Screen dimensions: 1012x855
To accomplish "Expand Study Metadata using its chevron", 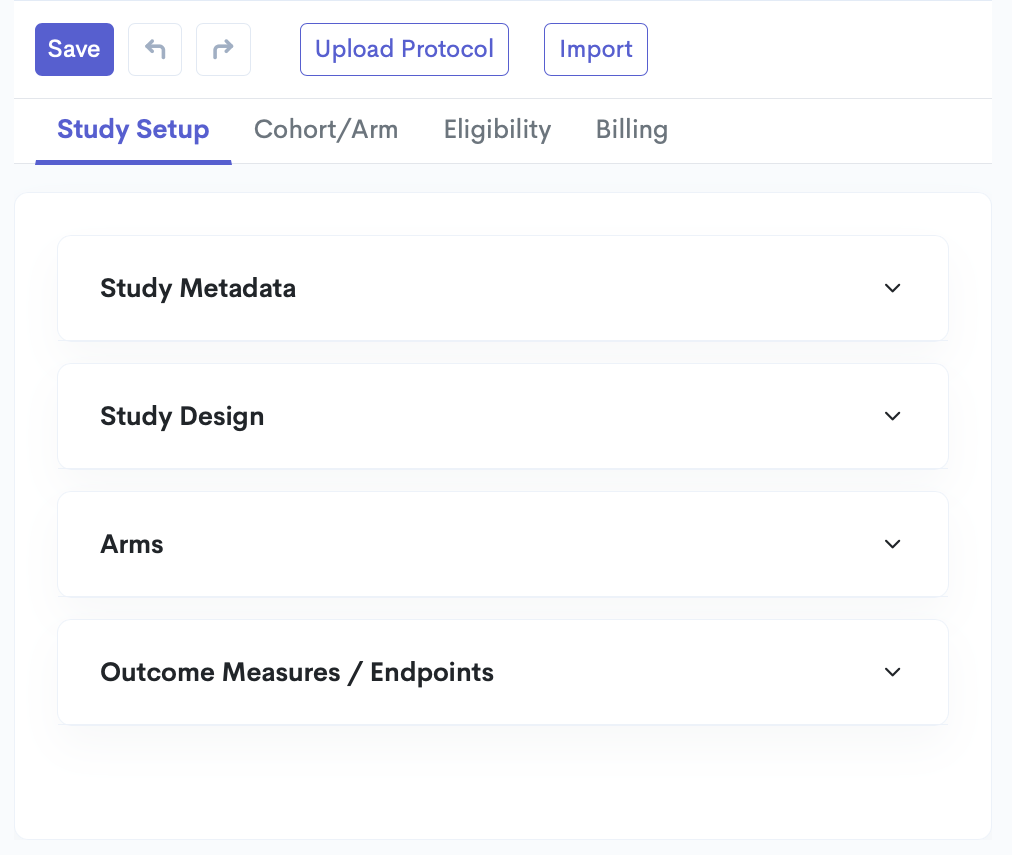I will click(x=893, y=288).
